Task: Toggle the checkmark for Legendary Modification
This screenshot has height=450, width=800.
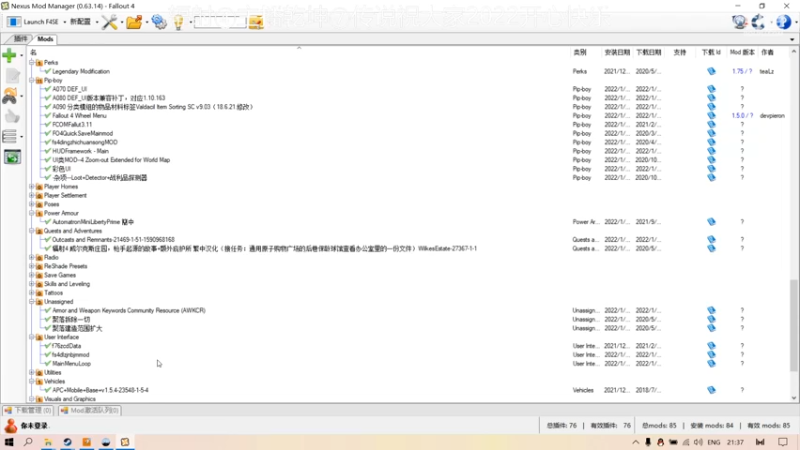Action: click(x=47, y=71)
